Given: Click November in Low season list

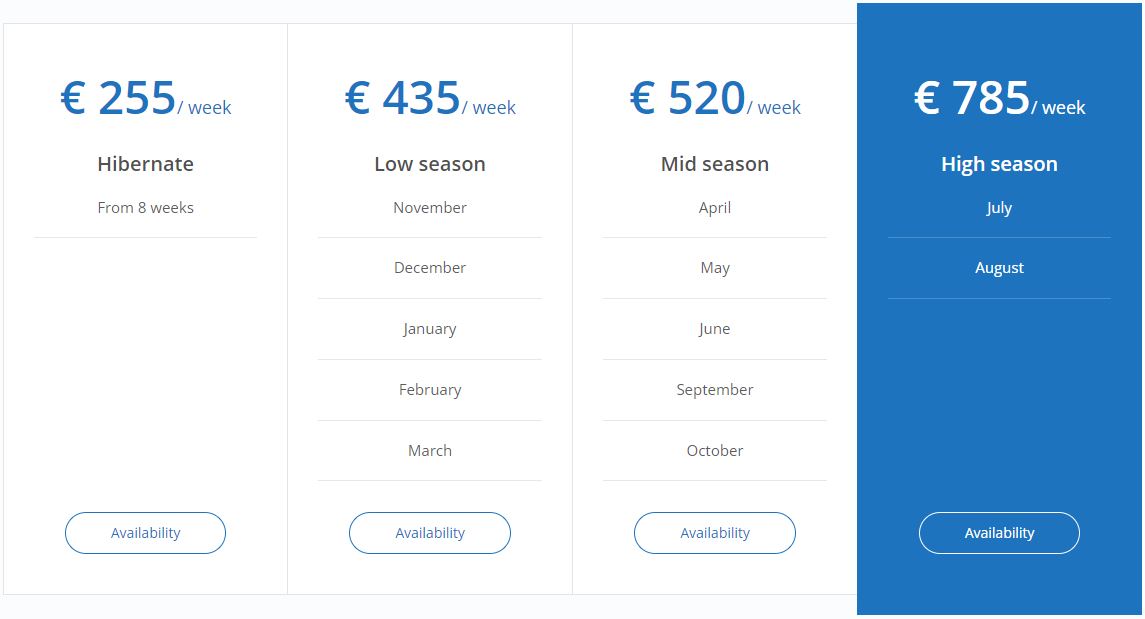Looking at the screenshot, I should [x=430, y=207].
